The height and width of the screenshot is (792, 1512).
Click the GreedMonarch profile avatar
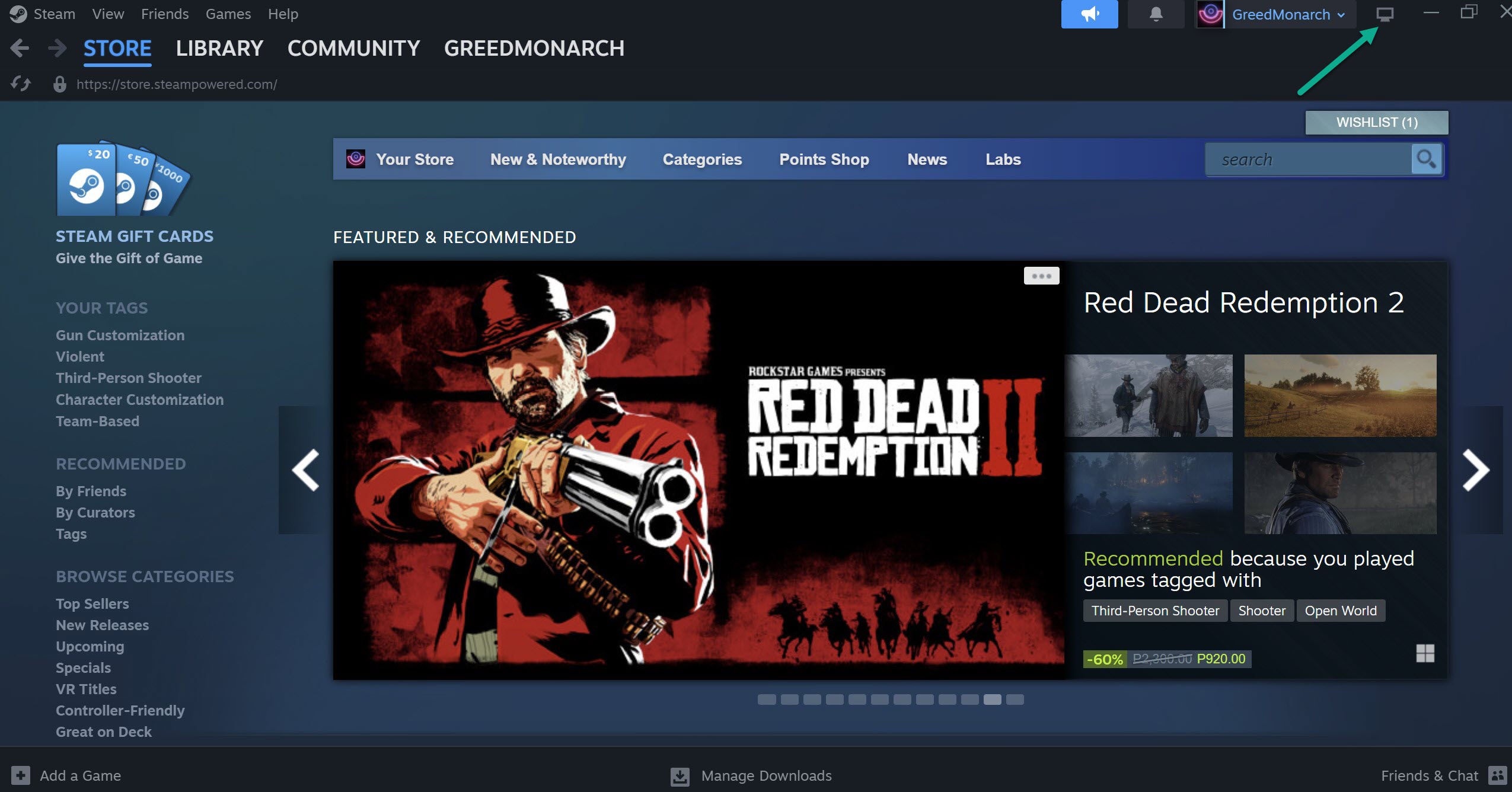click(1210, 14)
